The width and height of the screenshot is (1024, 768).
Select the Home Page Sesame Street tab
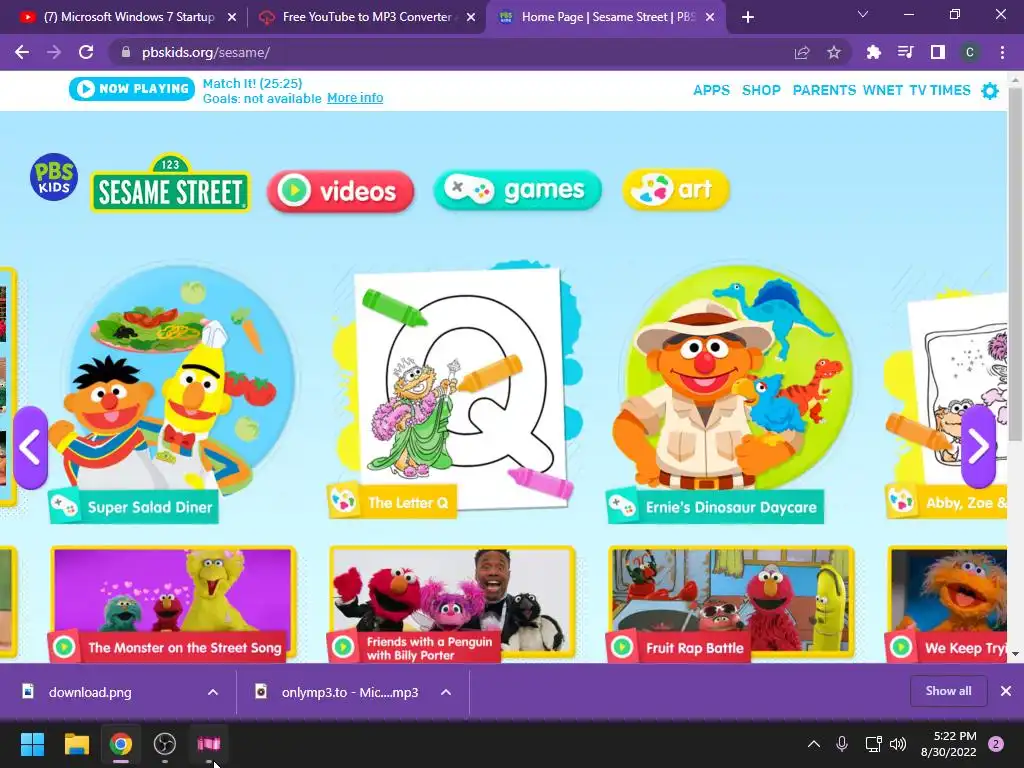click(605, 18)
